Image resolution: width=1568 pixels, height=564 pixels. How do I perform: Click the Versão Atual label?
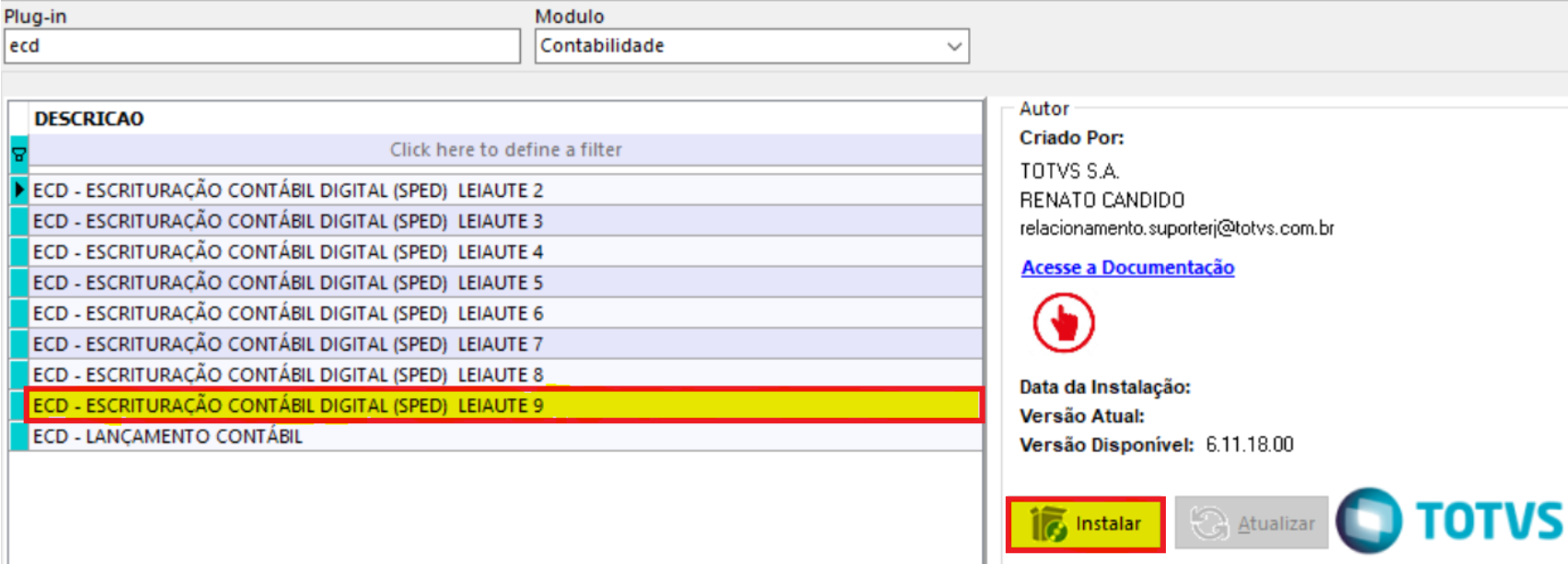1082,417
